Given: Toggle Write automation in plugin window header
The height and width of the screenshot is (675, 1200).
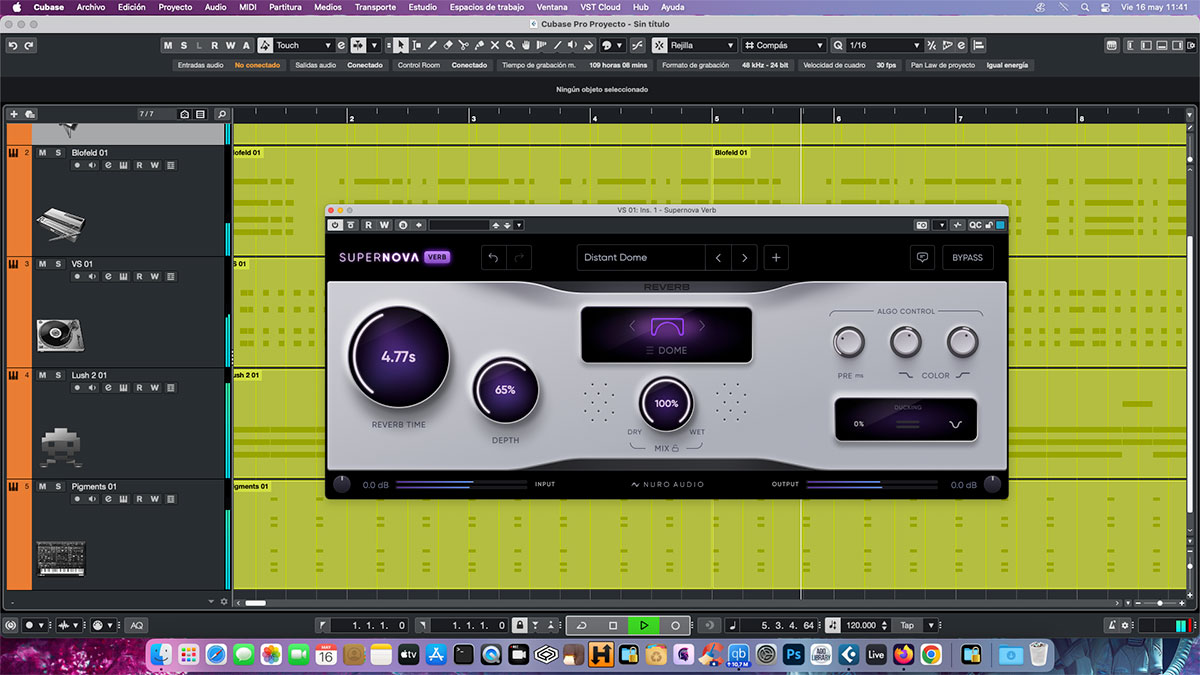Looking at the screenshot, I should [x=384, y=225].
